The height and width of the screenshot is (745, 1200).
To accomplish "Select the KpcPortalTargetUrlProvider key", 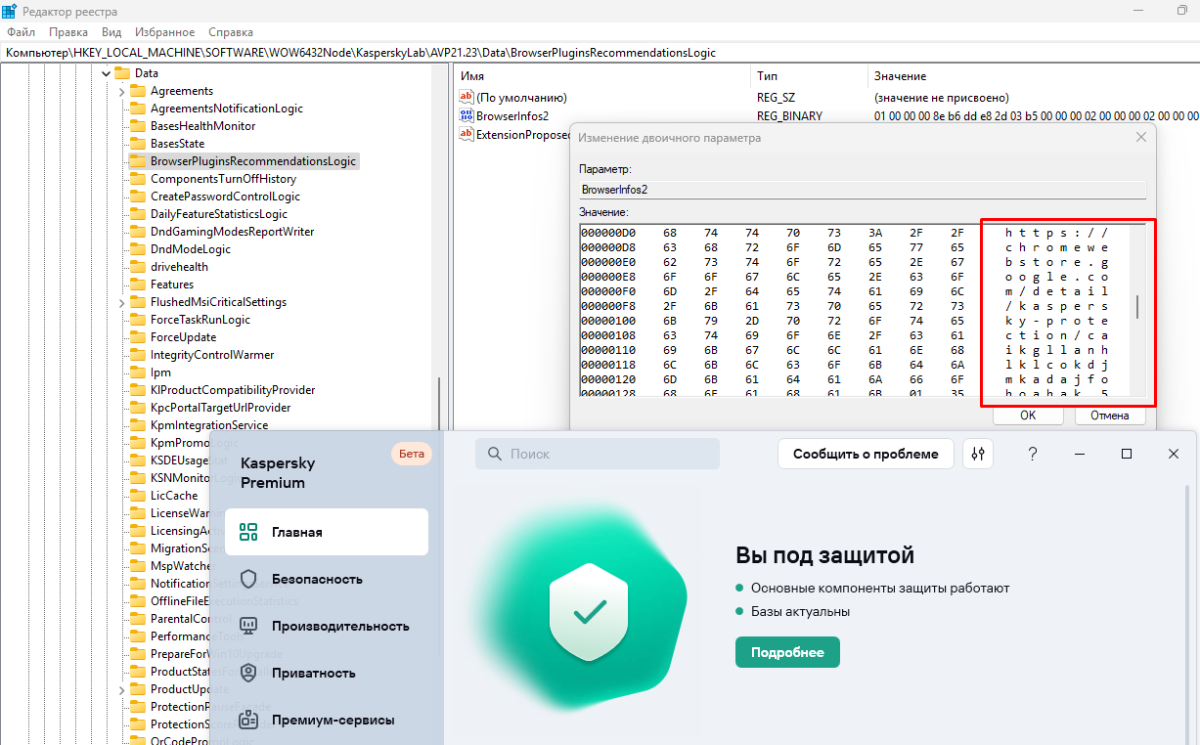I will [x=220, y=408].
